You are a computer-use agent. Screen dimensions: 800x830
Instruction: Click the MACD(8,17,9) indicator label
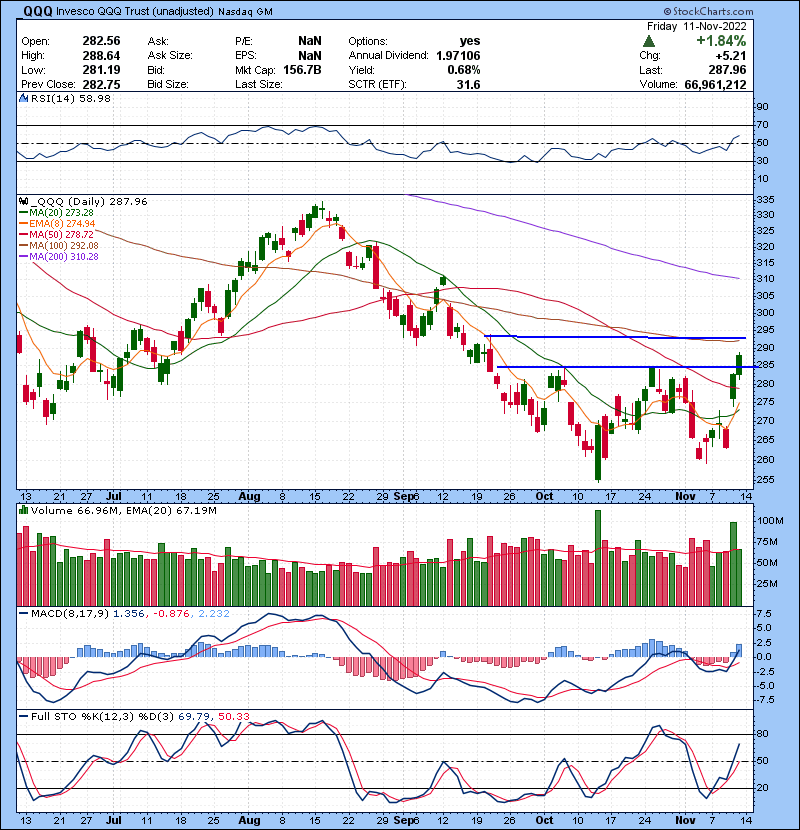click(x=70, y=614)
